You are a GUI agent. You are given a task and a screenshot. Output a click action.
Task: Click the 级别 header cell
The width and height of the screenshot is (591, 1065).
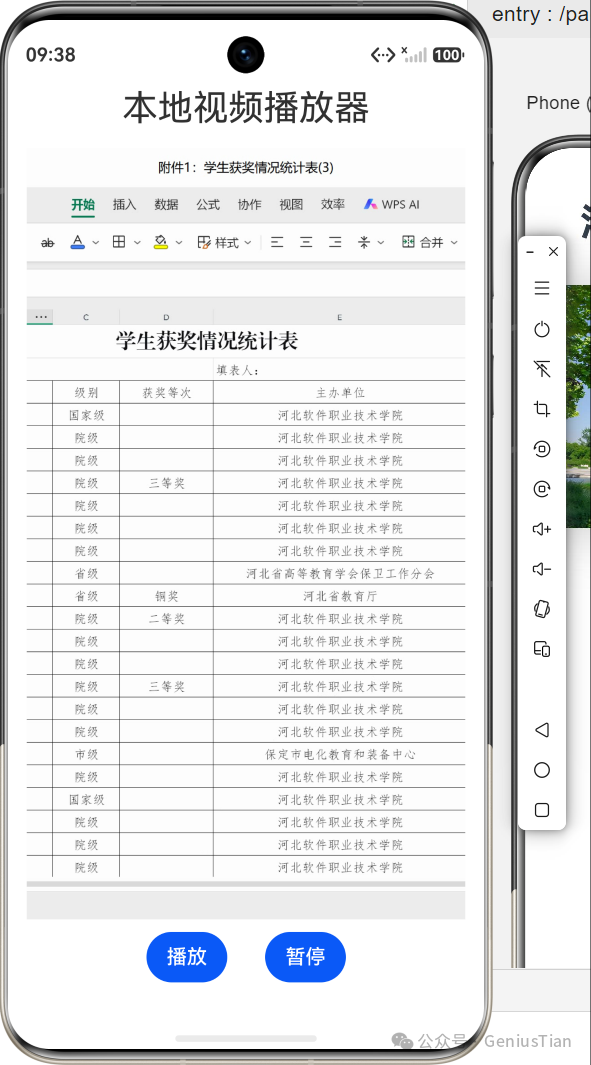pyautogui.click(x=86, y=393)
